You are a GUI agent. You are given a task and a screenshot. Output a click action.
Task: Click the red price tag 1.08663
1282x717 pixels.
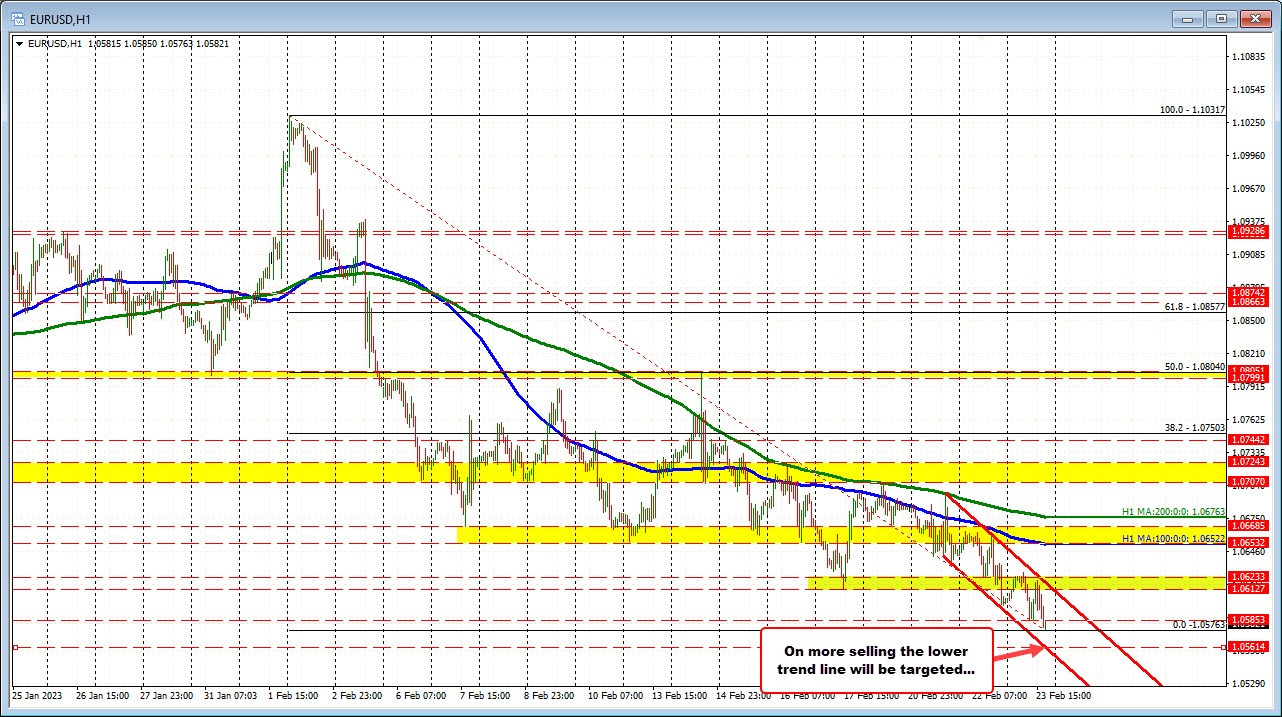[1249, 301]
